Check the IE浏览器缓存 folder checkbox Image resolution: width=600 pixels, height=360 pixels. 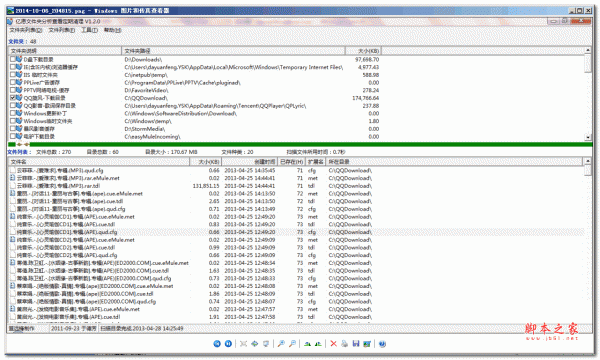(x=13, y=67)
